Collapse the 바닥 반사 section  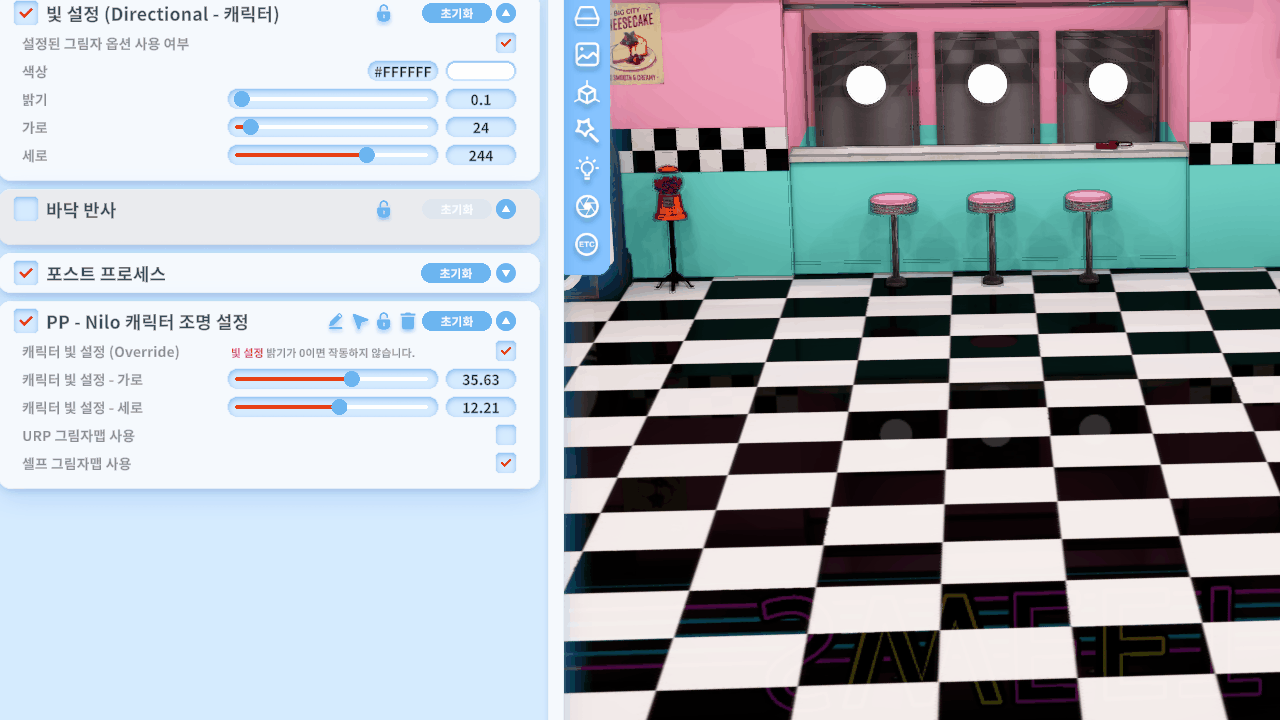[506, 209]
